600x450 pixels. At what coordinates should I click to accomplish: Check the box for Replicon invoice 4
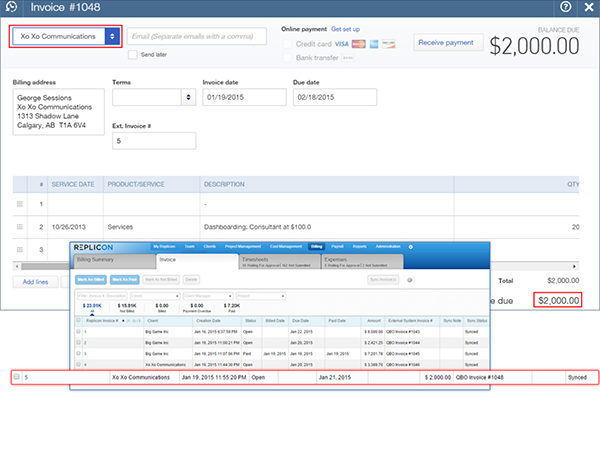(x=78, y=364)
